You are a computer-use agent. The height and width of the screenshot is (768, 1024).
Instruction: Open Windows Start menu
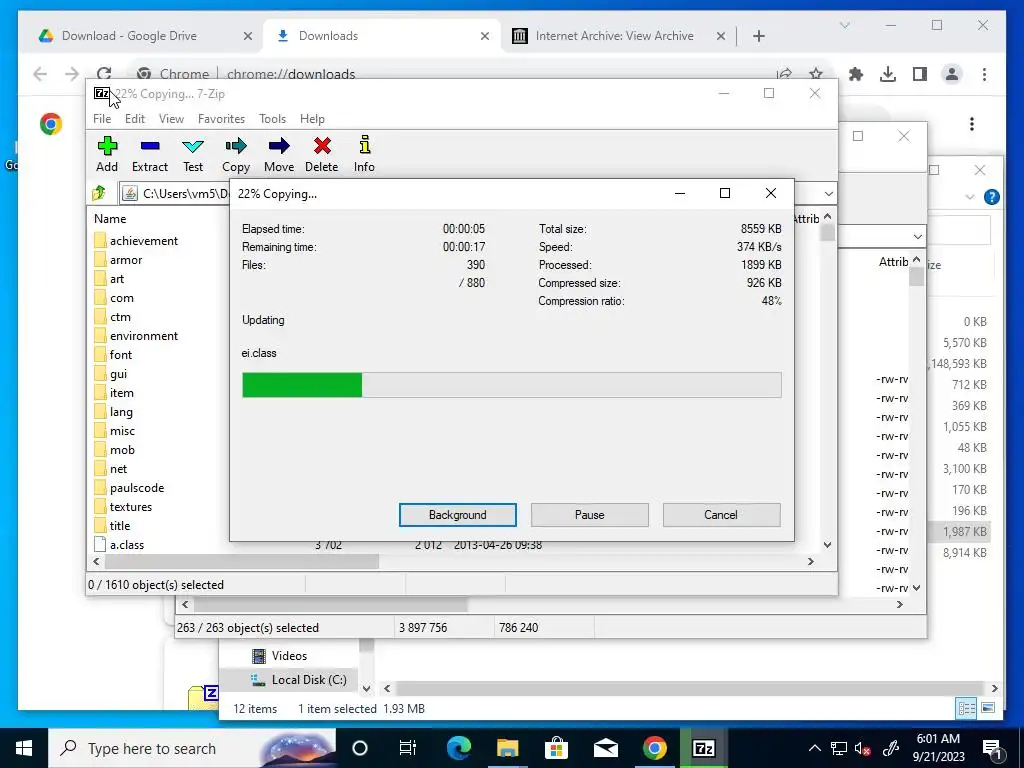point(24,748)
